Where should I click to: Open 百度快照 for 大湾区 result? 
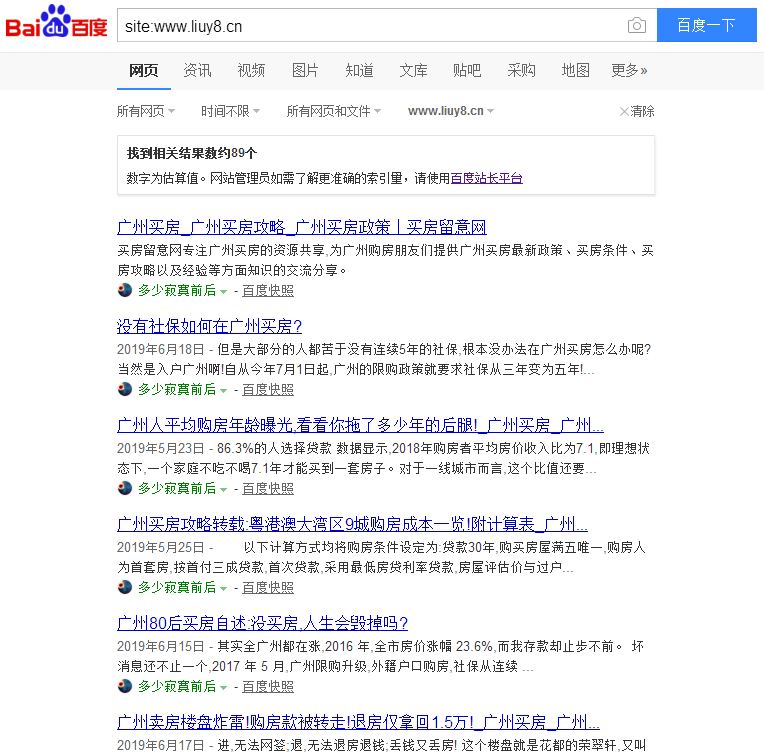267,587
